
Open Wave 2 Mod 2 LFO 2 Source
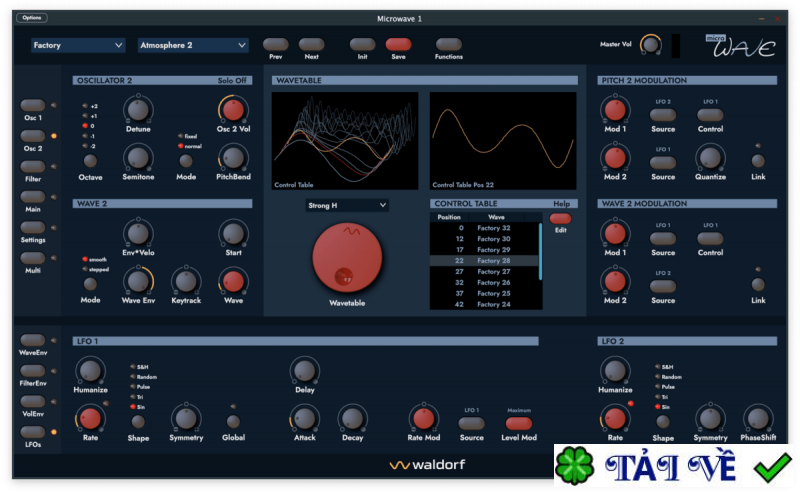(663, 286)
